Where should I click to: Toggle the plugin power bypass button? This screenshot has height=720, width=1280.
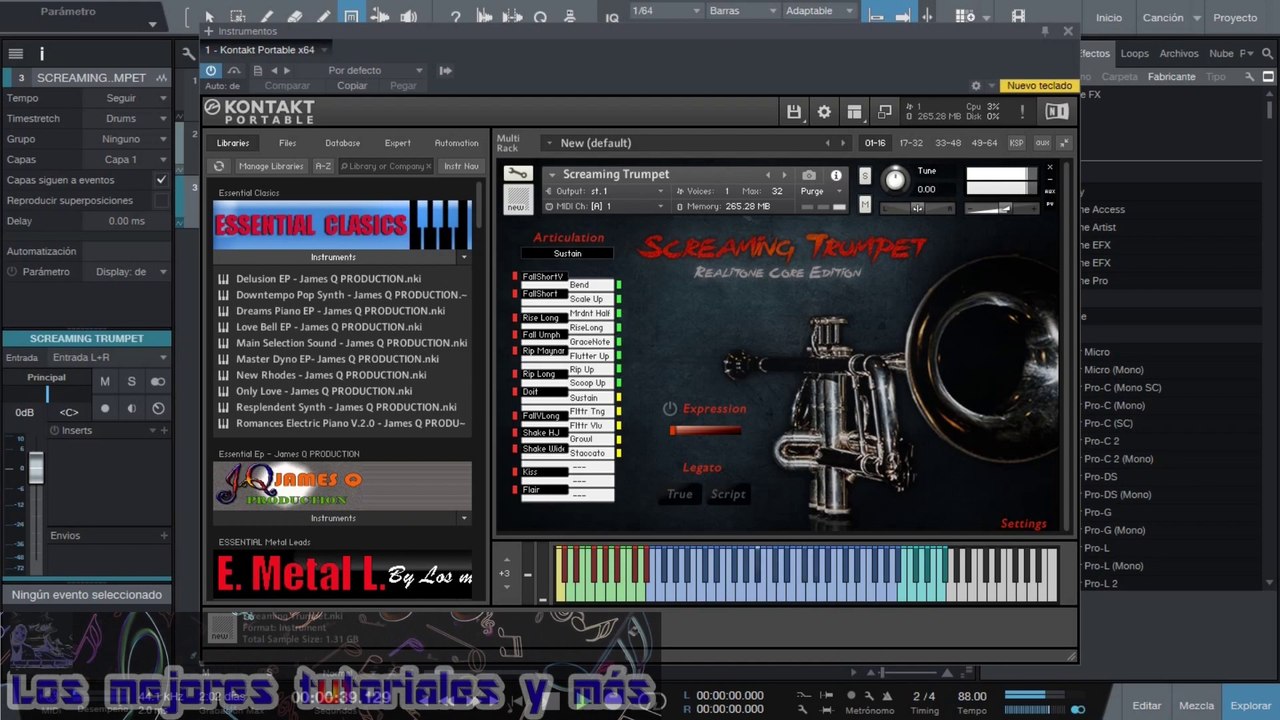pyautogui.click(x=211, y=70)
